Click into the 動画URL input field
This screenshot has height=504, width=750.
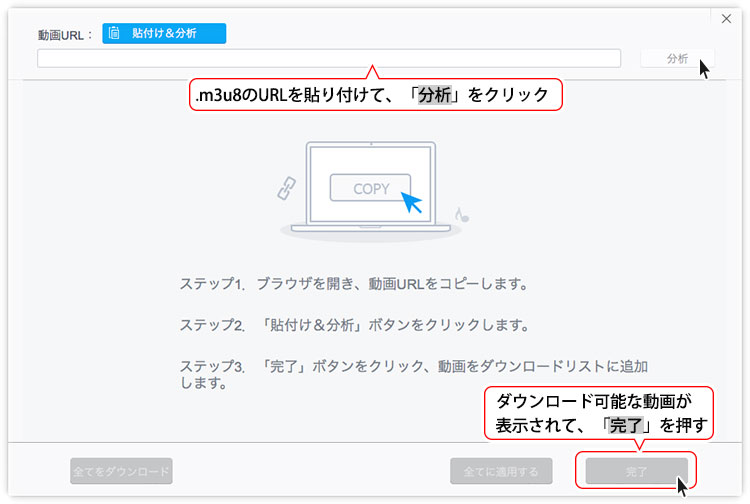pos(328,58)
